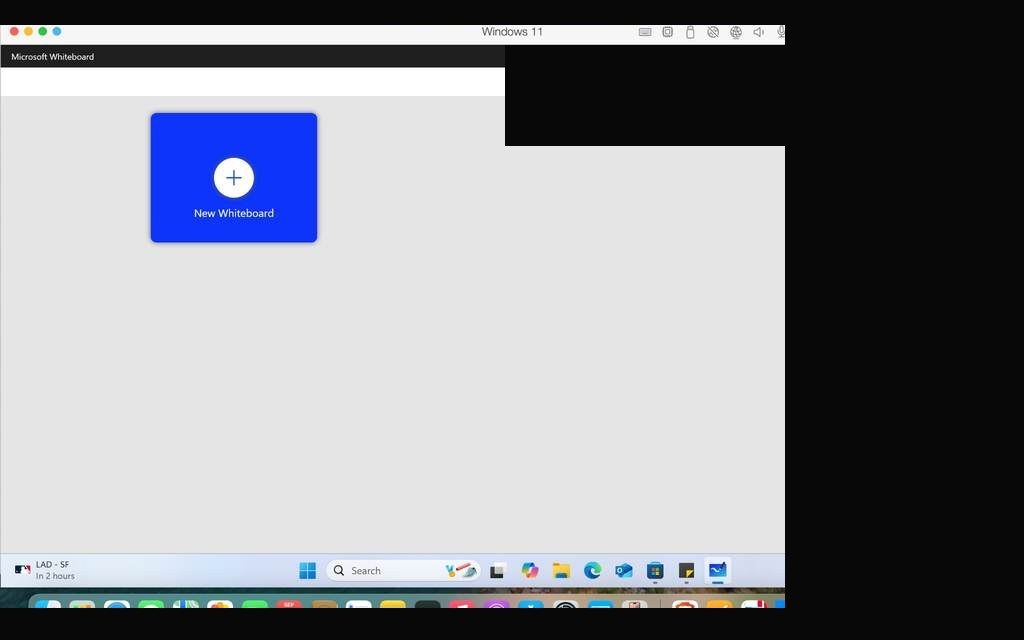Image resolution: width=1024 pixels, height=640 pixels.
Task: Open Sticky Notes from the taskbar
Action: tap(686, 571)
